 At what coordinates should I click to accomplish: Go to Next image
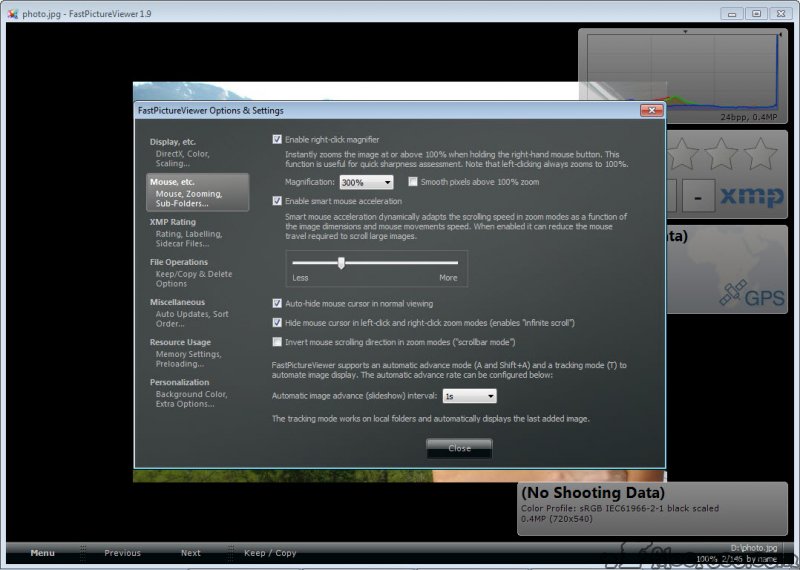(x=191, y=553)
